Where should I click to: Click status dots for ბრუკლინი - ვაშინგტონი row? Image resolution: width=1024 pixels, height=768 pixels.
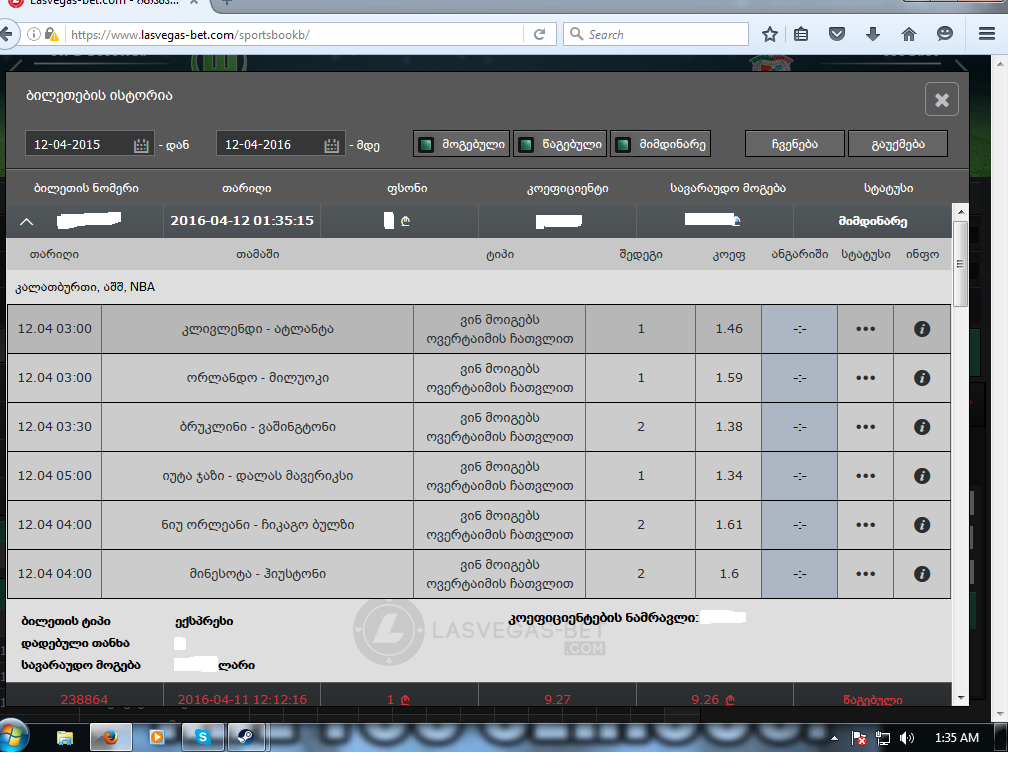[x=865, y=427]
